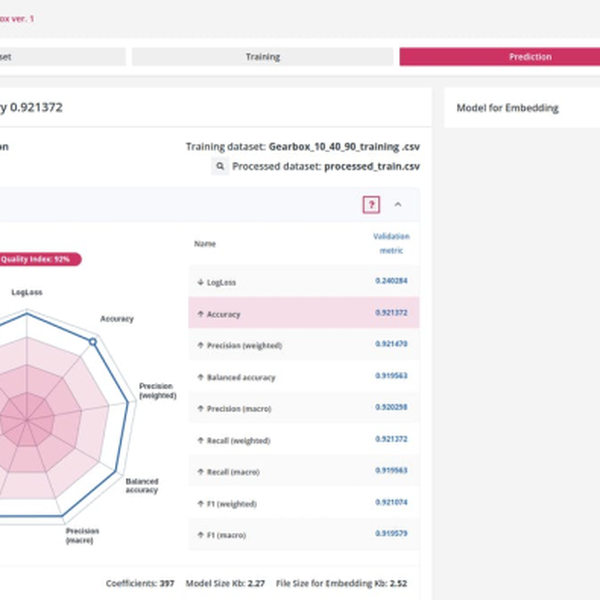Select the highlighted Accuracy metric row
600x600 pixels.
[x=304, y=314]
